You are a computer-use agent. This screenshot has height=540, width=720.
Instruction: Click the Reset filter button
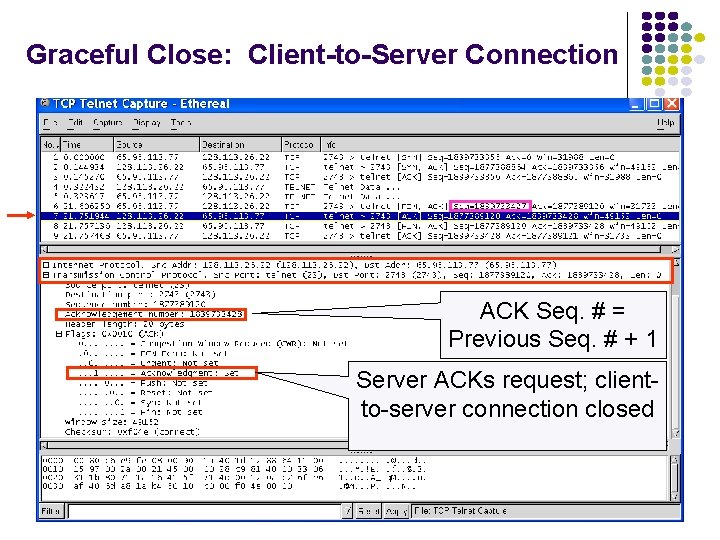pyautogui.click(x=368, y=511)
